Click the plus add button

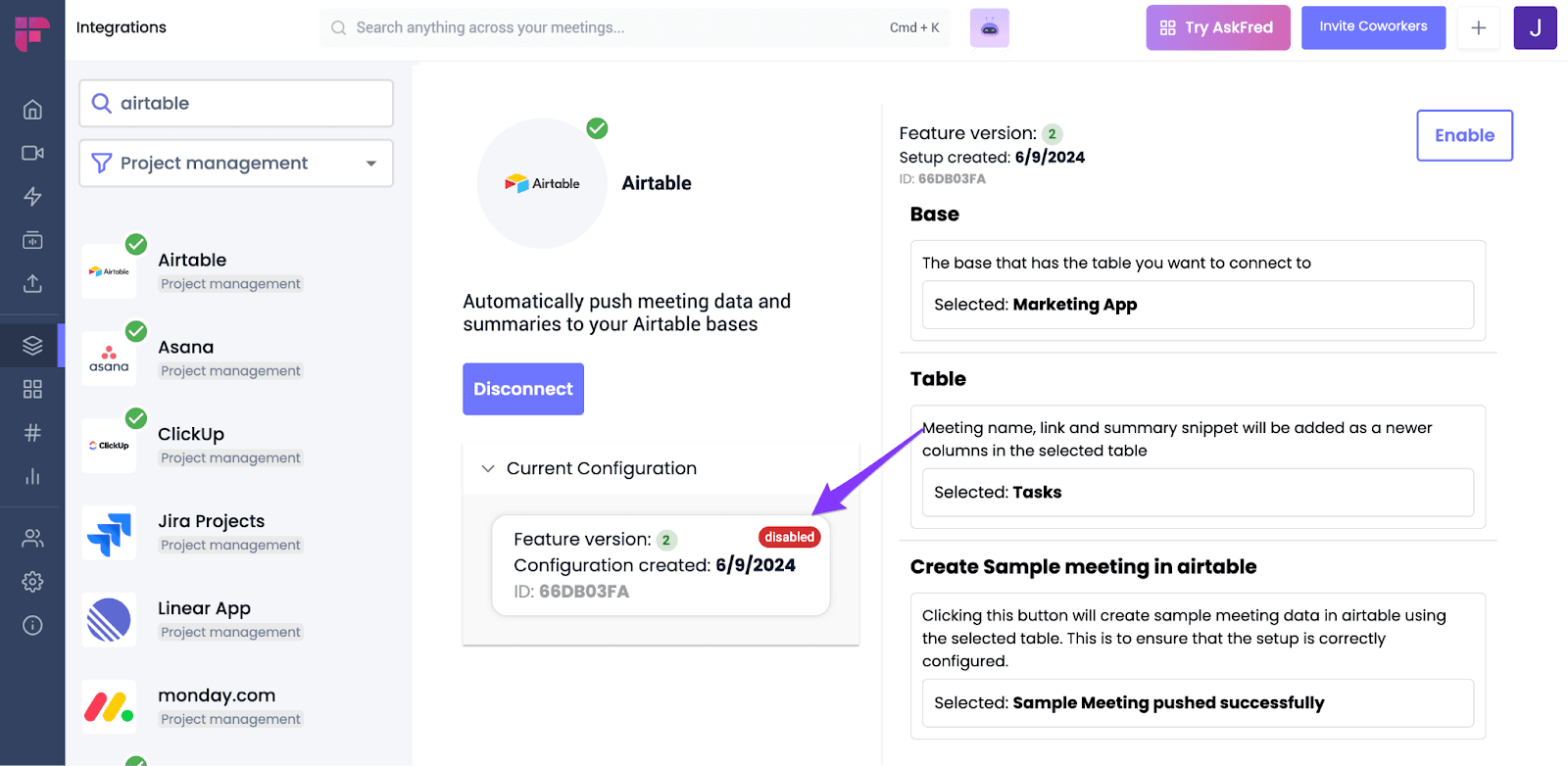pyautogui.click(x=1479, y=28)
